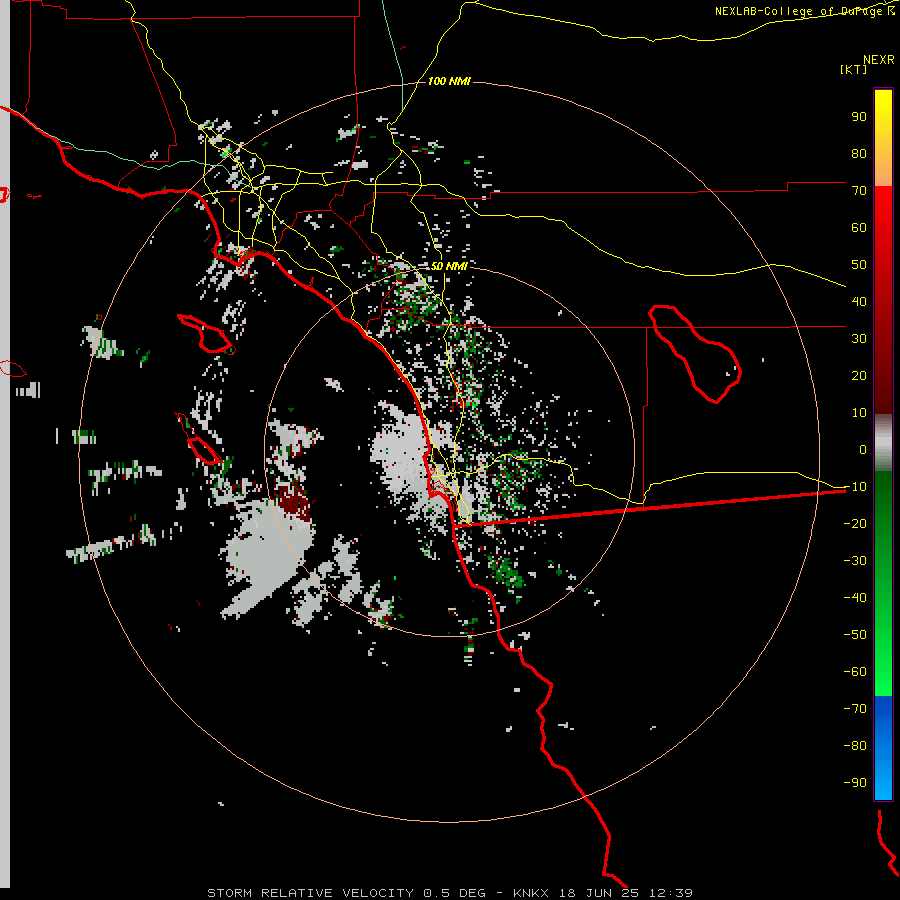Select the positive 20 scale value
This screenshot has height=900, width=900.
[859, 375]
